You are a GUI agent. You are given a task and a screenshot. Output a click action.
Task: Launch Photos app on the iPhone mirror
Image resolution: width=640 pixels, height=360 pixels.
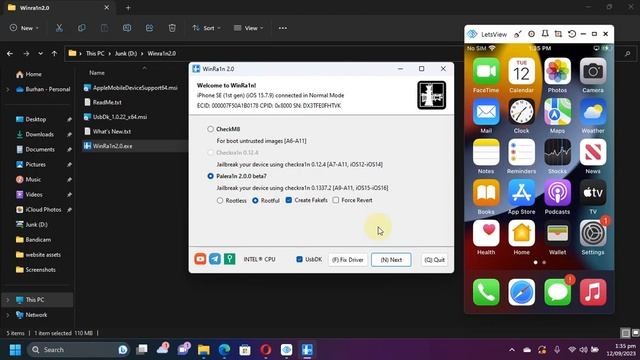557,71
